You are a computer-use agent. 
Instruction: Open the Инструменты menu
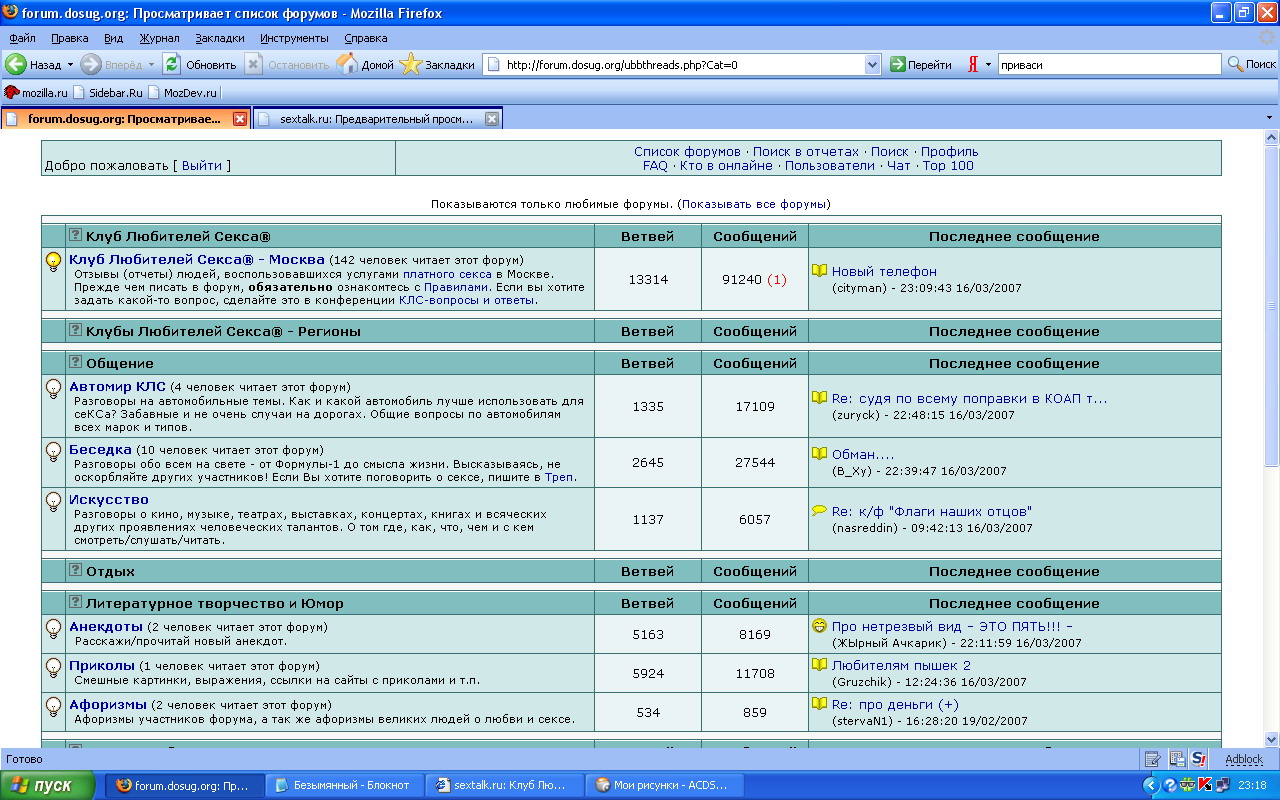(x=294, y=38)
